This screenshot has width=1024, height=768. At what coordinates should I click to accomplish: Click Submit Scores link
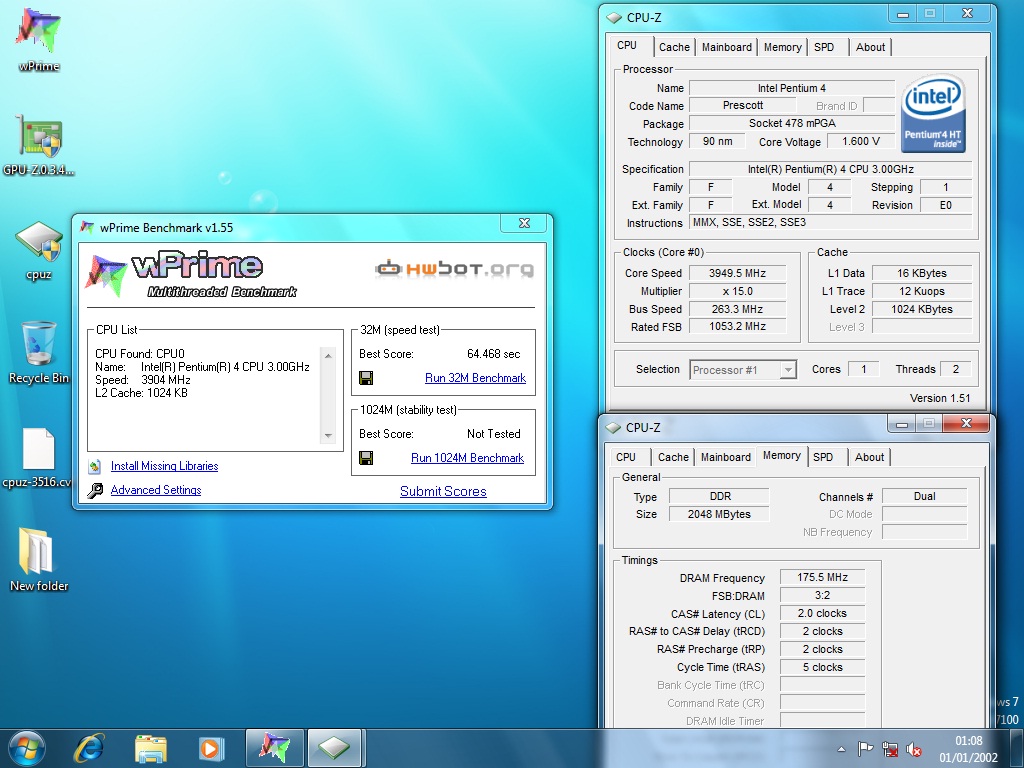(443, 491)
